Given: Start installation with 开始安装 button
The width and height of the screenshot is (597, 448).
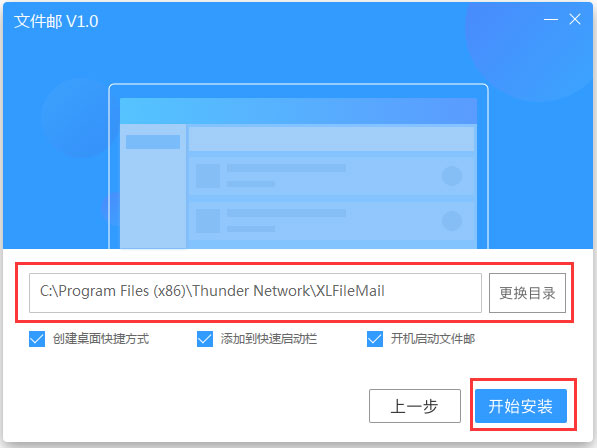Looking at the screenshot, I should coord(521,406).
